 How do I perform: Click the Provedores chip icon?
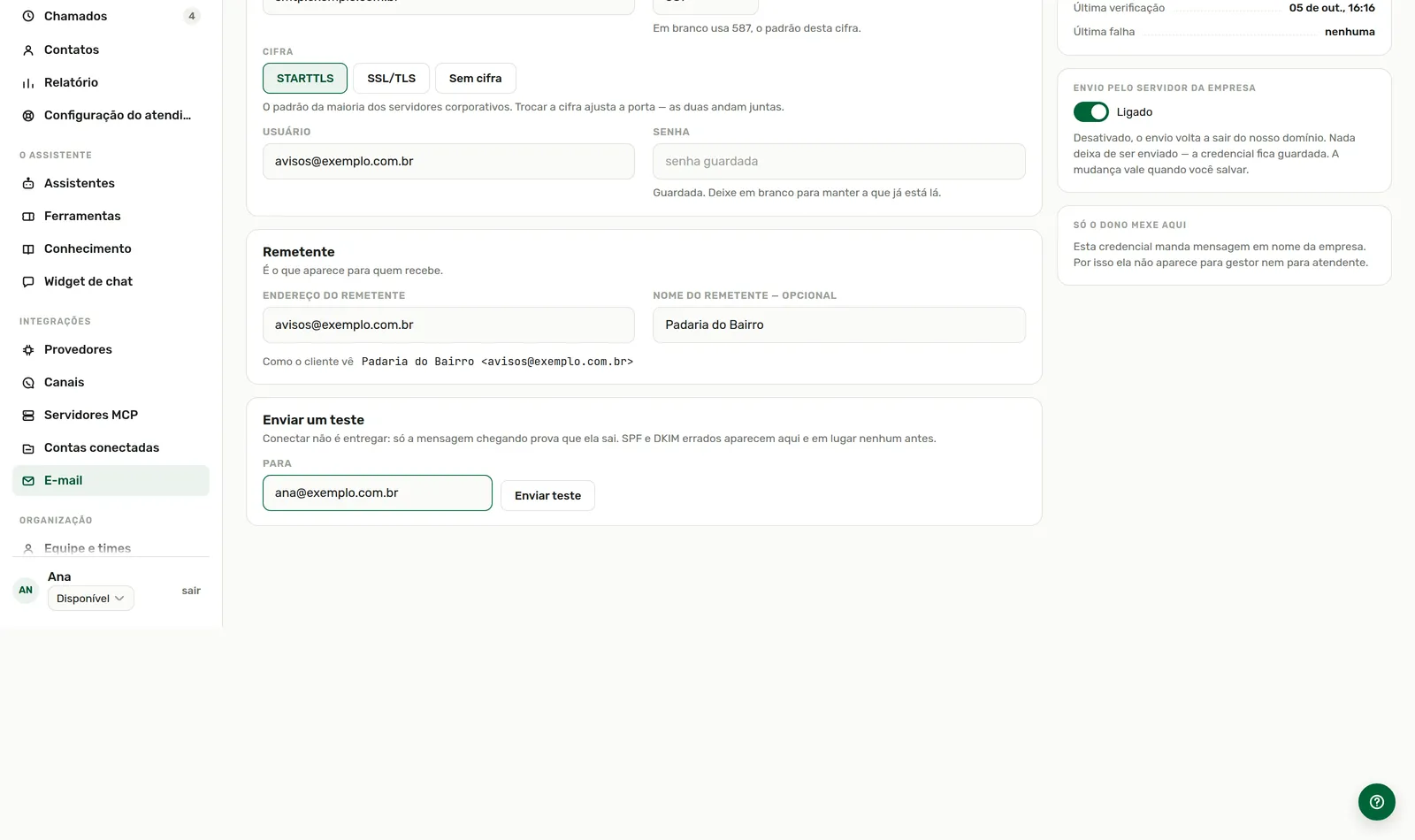tap(28, 350)
